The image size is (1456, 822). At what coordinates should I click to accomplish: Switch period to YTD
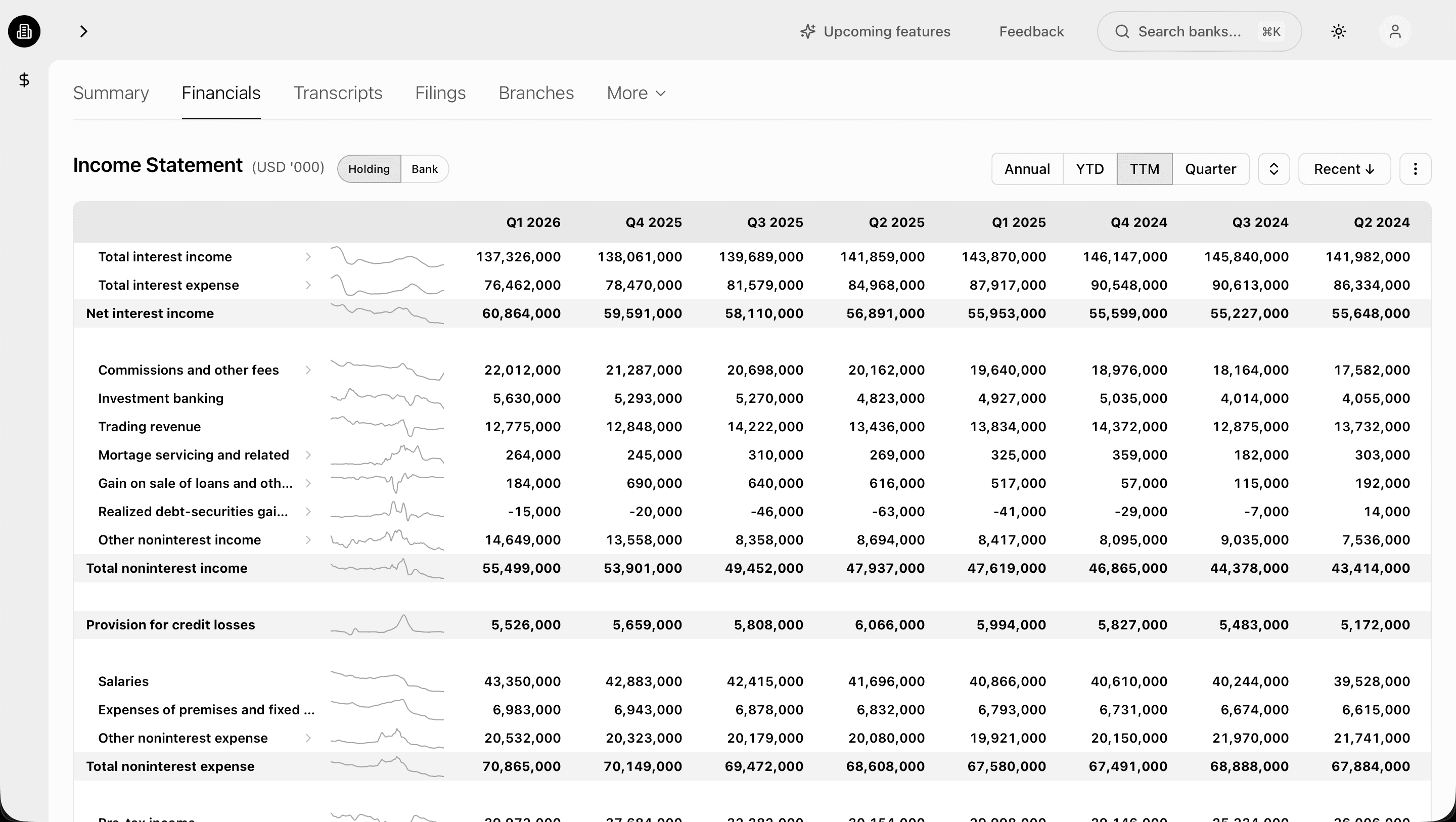(x=1090, y=169)
